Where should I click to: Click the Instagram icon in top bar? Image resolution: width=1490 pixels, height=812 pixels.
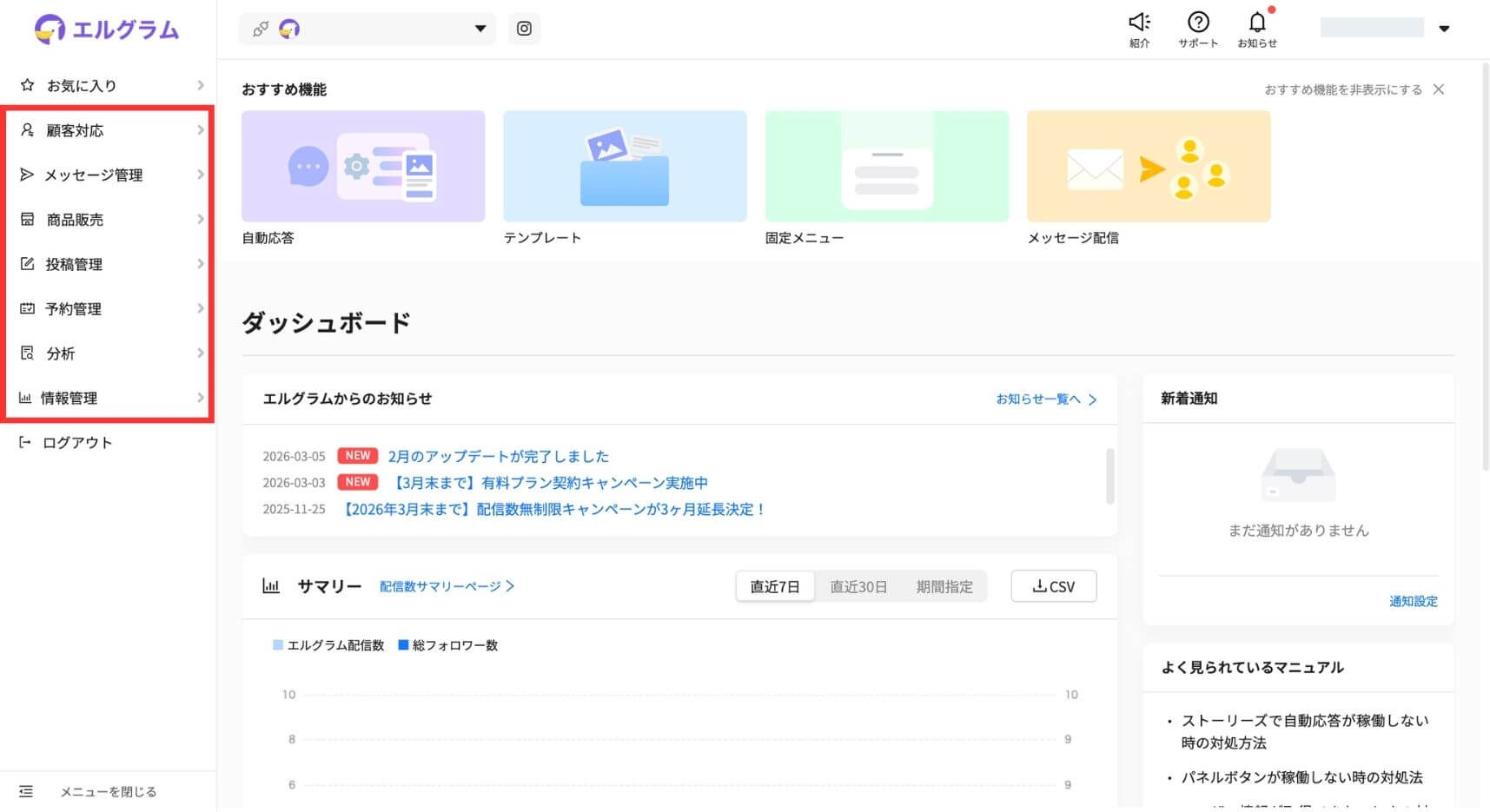point(524,29)
